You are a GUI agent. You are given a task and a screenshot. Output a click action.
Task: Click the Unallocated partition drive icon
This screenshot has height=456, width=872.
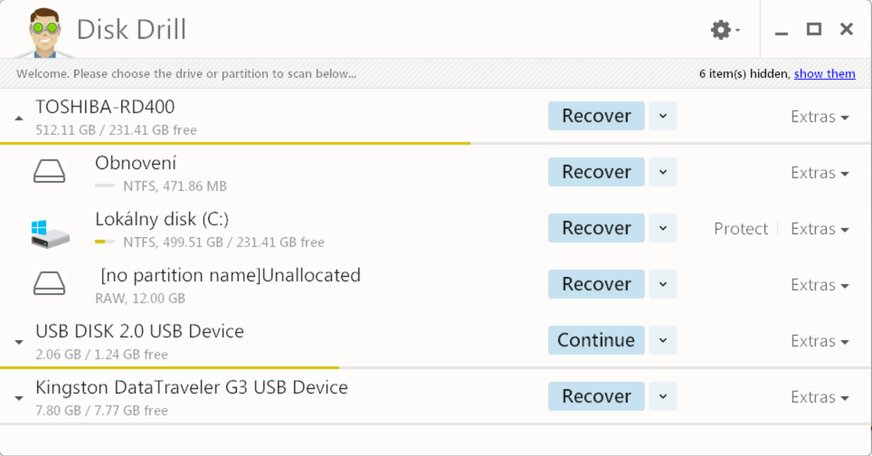pyautogui.click(x=50, y=284)
